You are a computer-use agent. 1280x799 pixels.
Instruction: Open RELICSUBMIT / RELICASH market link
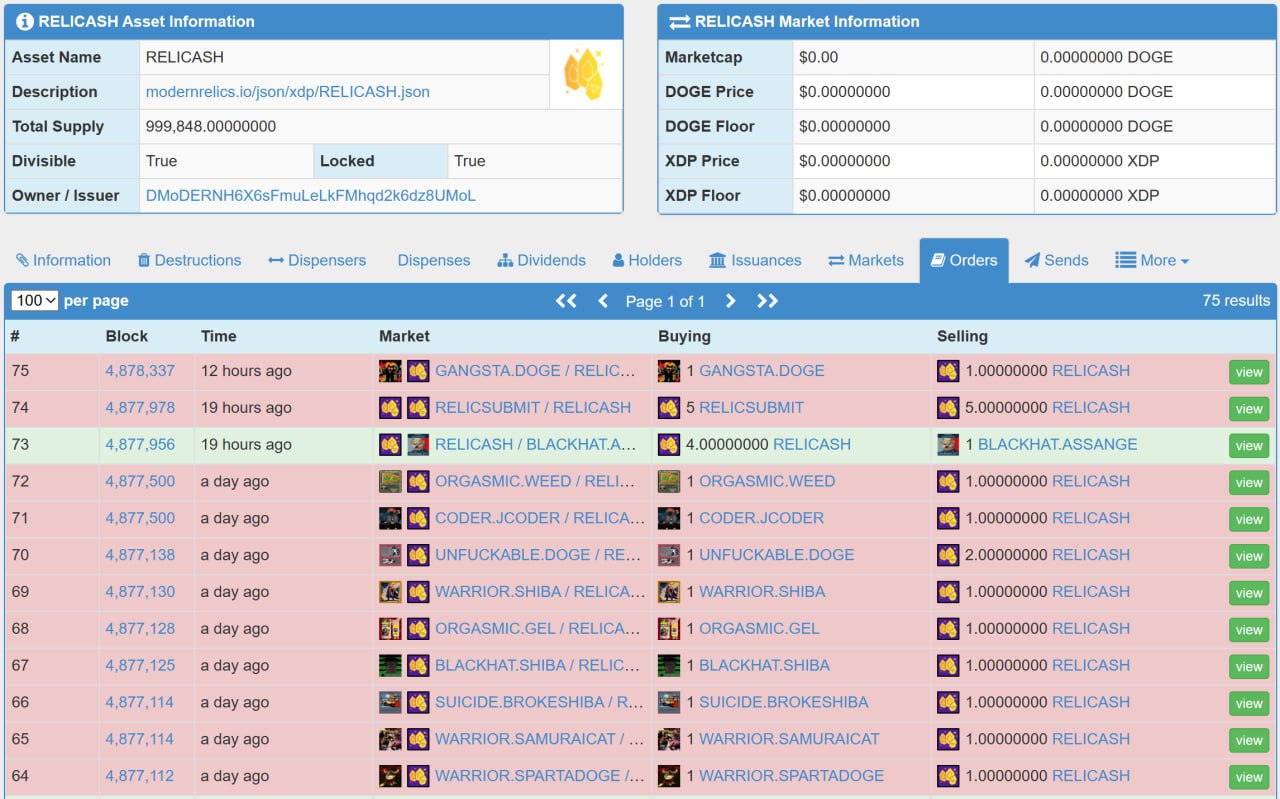[533, 408]
